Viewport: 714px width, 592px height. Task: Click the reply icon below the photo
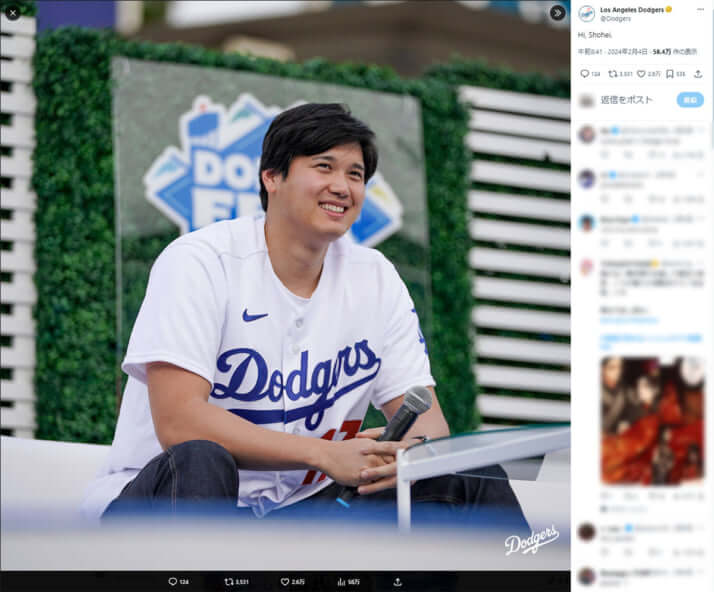click(173, 582)
